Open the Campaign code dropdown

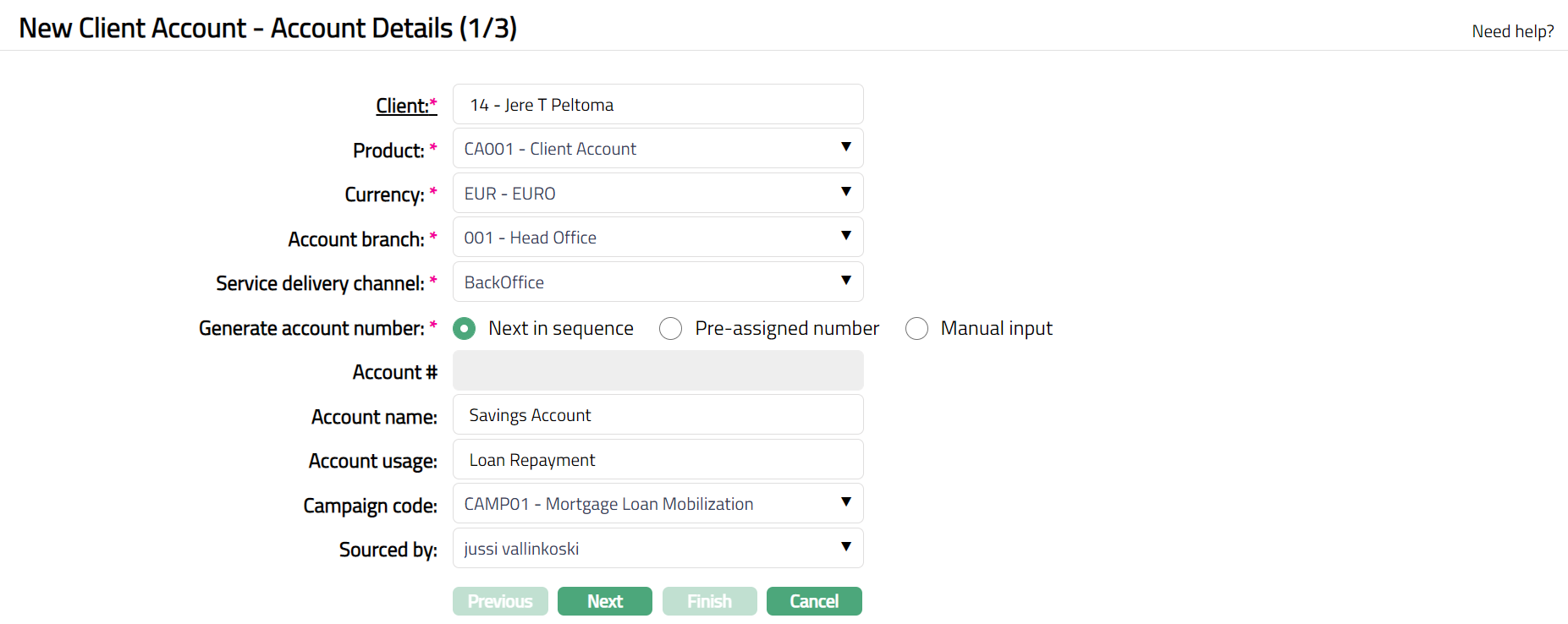pos(657,504)
